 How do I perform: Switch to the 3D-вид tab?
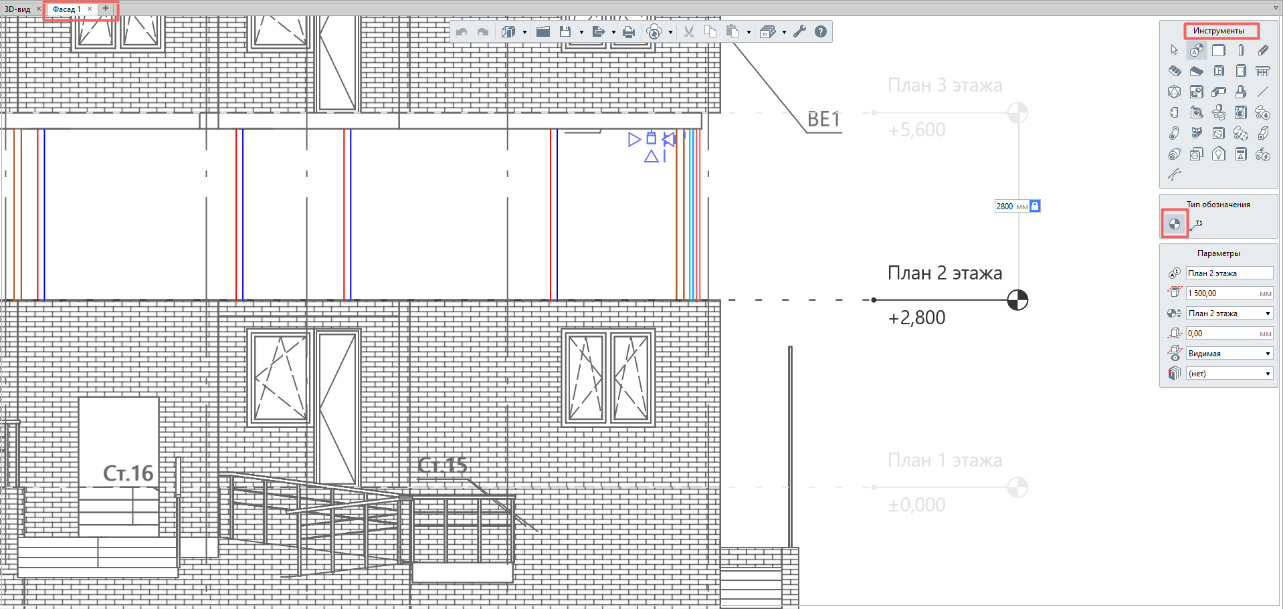(x=17, y=8)
